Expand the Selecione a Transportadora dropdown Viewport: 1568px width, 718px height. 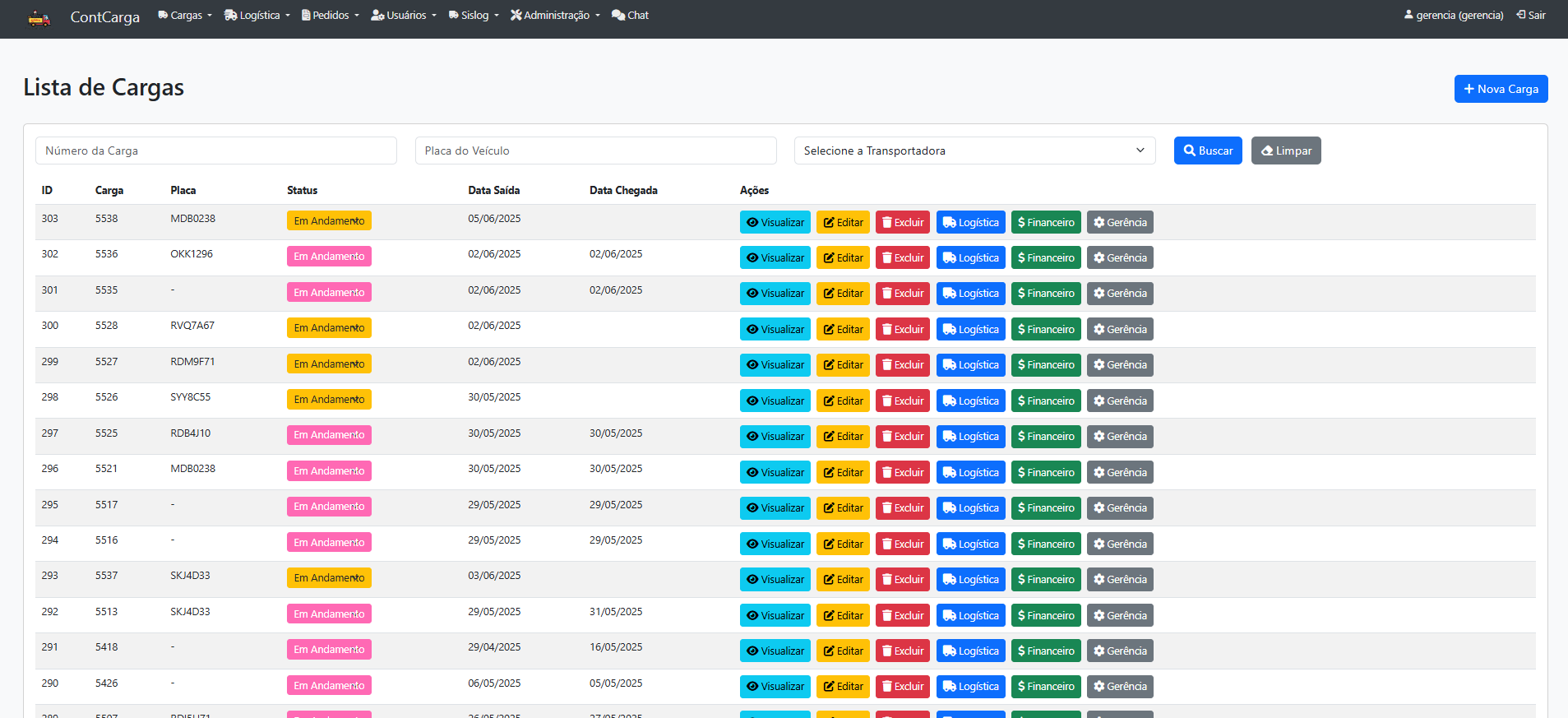(974, 151)
